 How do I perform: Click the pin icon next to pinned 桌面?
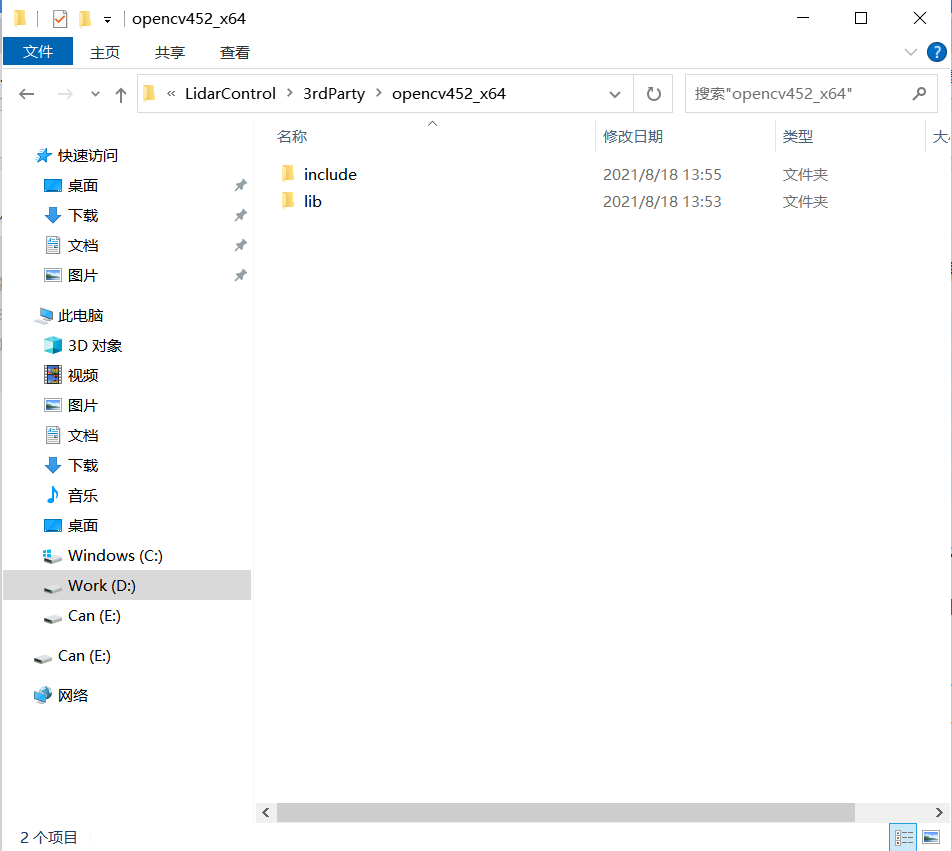[x=240, y=185]
